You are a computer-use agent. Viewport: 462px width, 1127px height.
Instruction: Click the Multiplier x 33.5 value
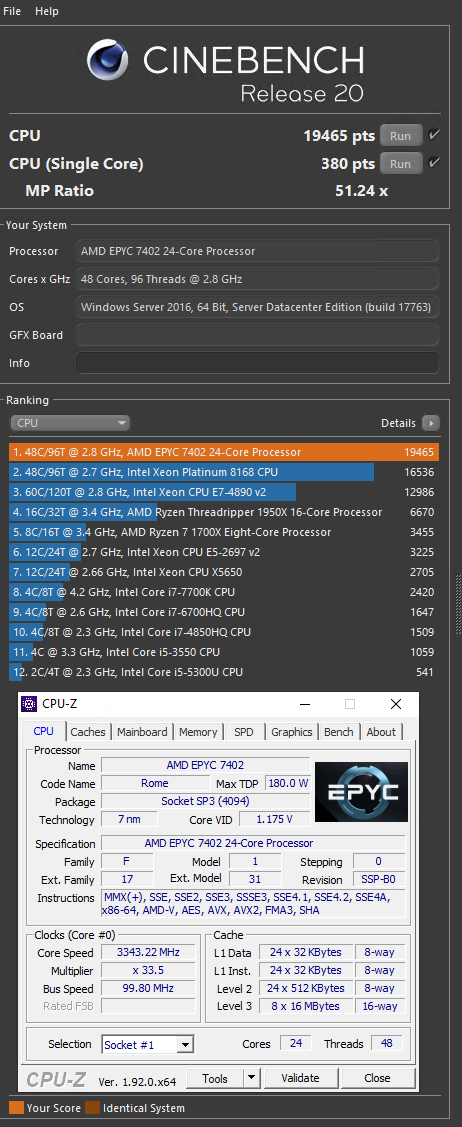pos(146,970)
